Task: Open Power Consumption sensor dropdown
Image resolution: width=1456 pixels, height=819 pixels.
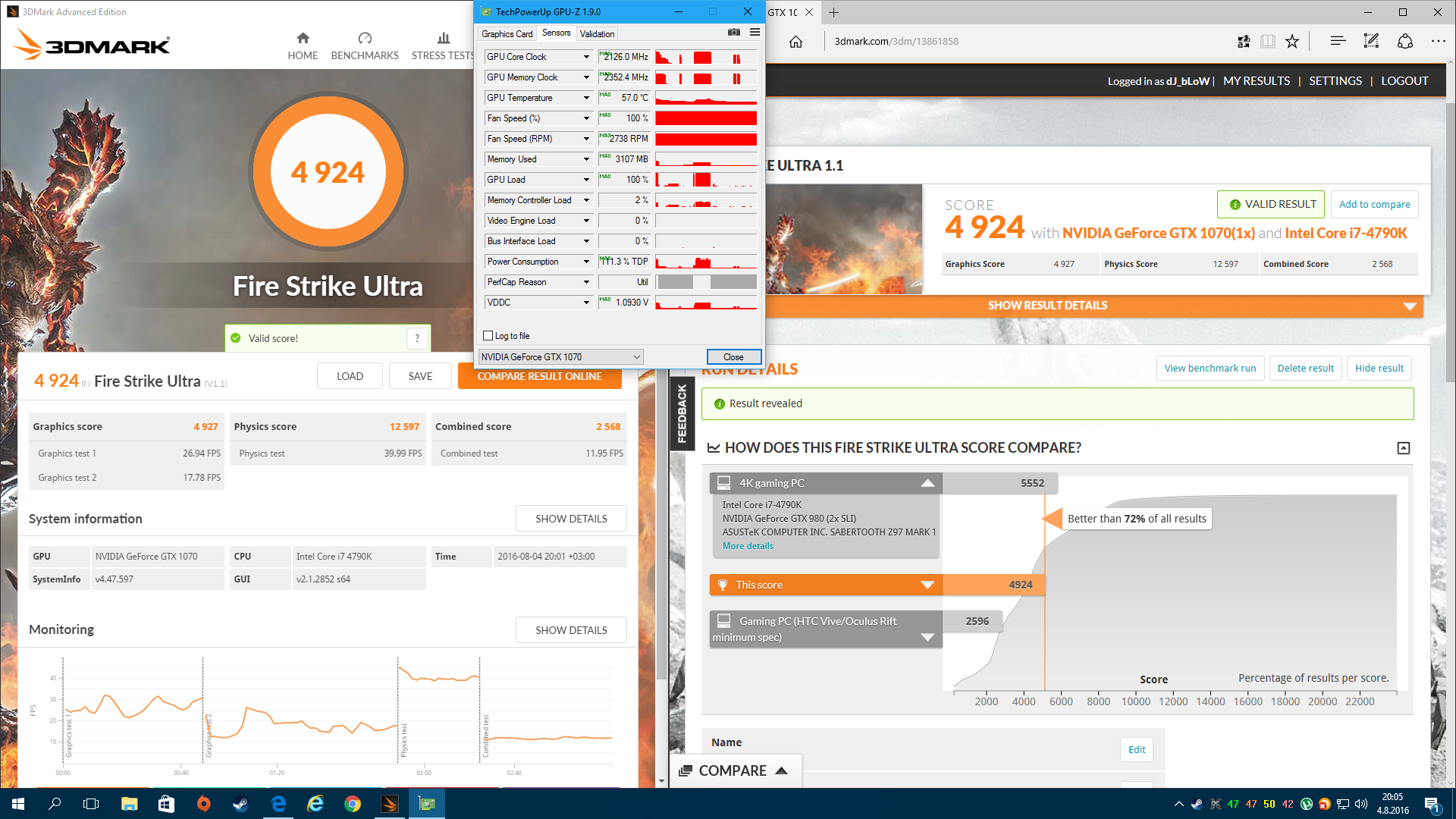Action: click(x=586, y=262)
